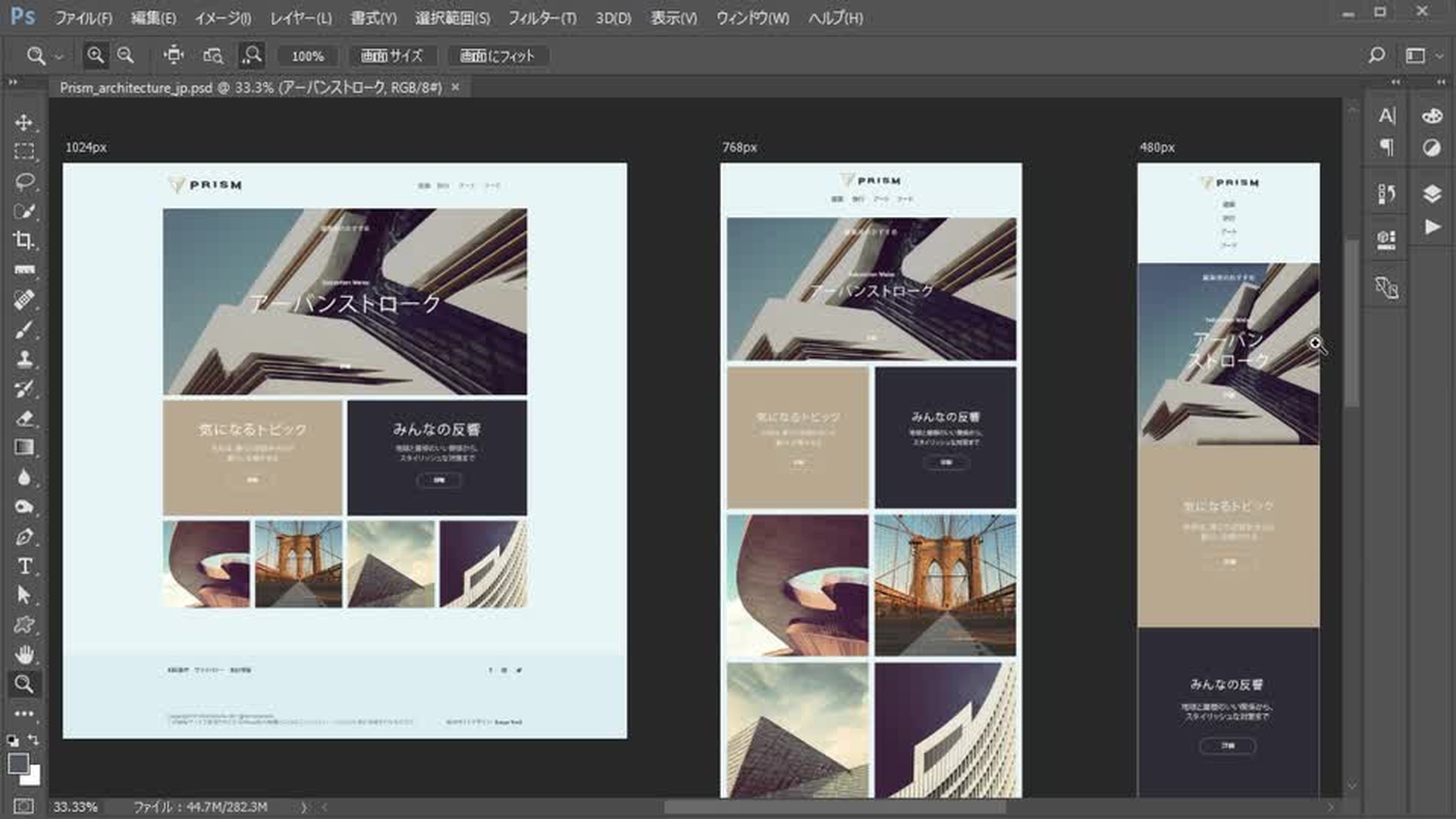Open the Layers panel icon
The width and height of the screenshot is (1456, 819).
click(x=1432, y=193)
